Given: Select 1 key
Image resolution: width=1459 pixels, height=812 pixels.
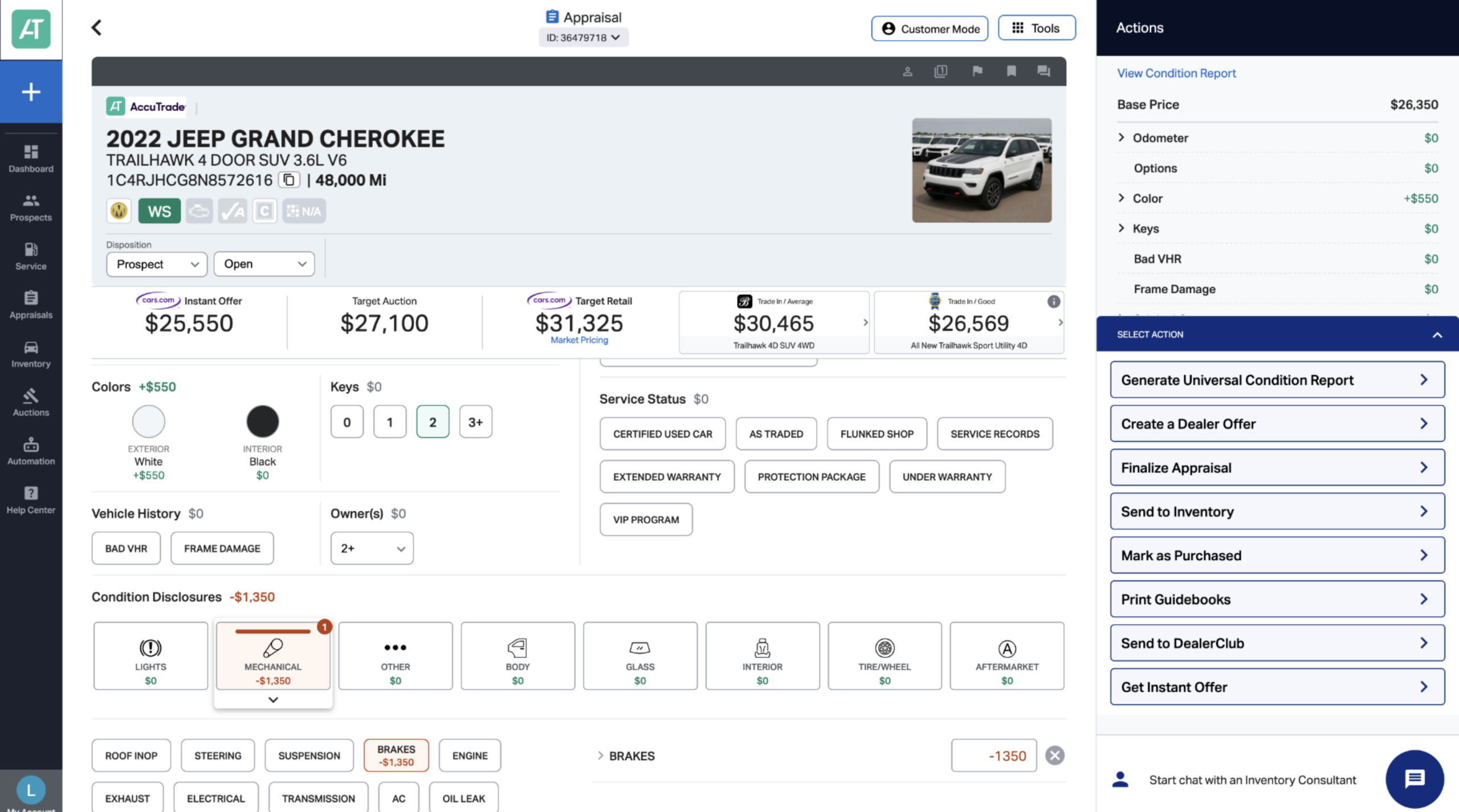Looking at the screenshot, I should [390, 422].
